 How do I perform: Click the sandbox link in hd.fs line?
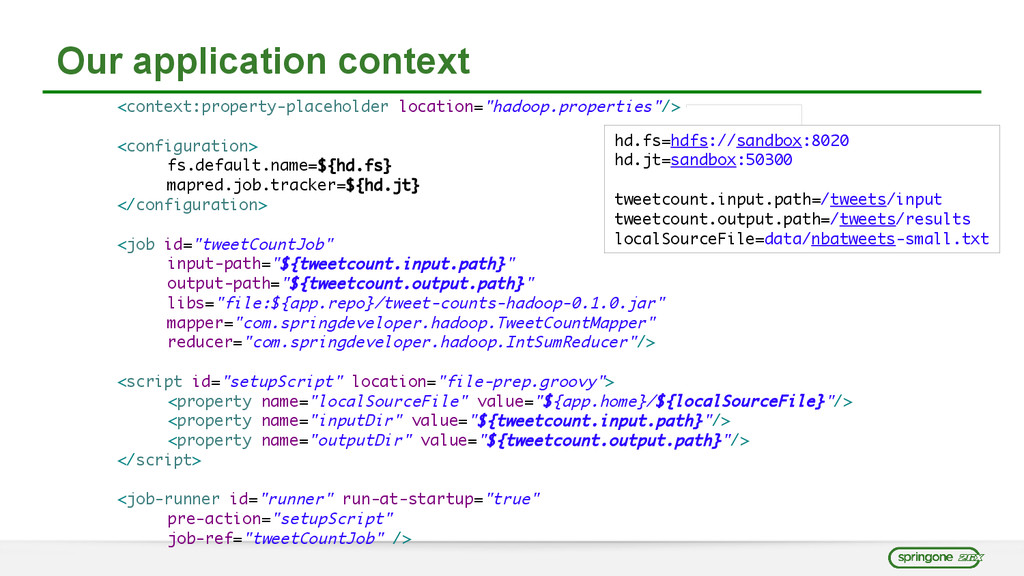769,140
